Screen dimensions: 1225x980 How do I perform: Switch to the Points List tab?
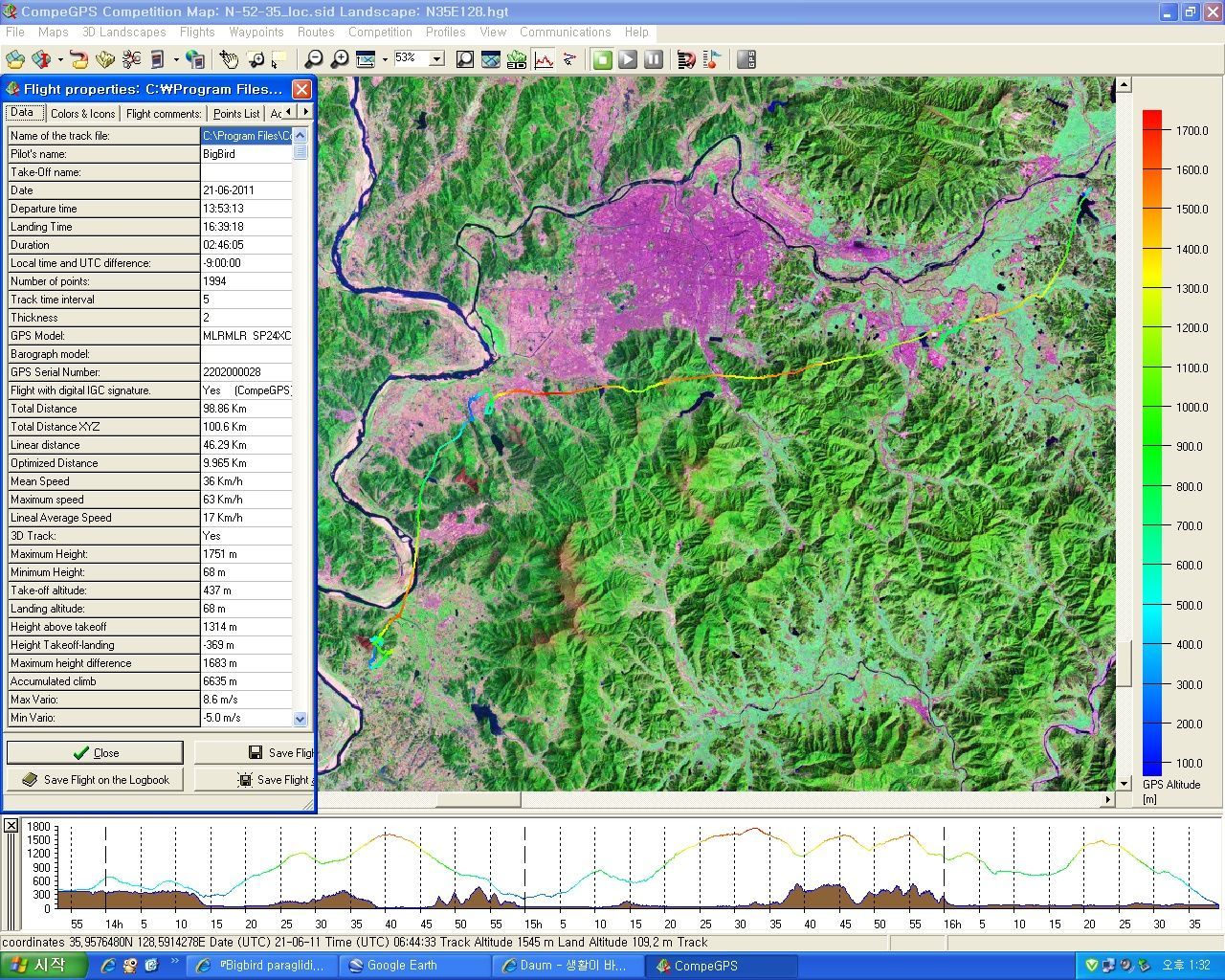tap(236, 114)
